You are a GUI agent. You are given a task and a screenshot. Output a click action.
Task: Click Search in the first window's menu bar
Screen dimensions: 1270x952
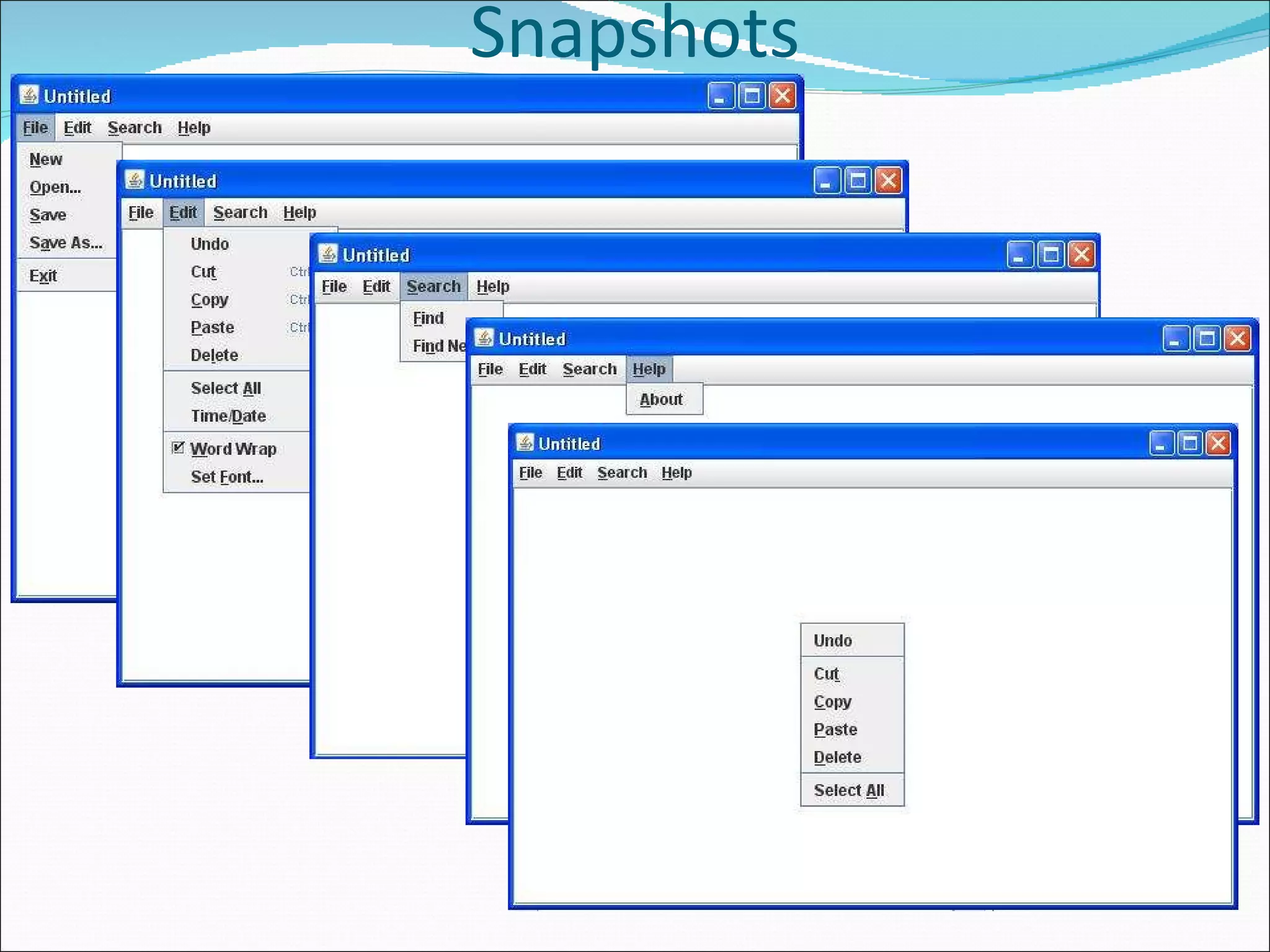(135, 128)
